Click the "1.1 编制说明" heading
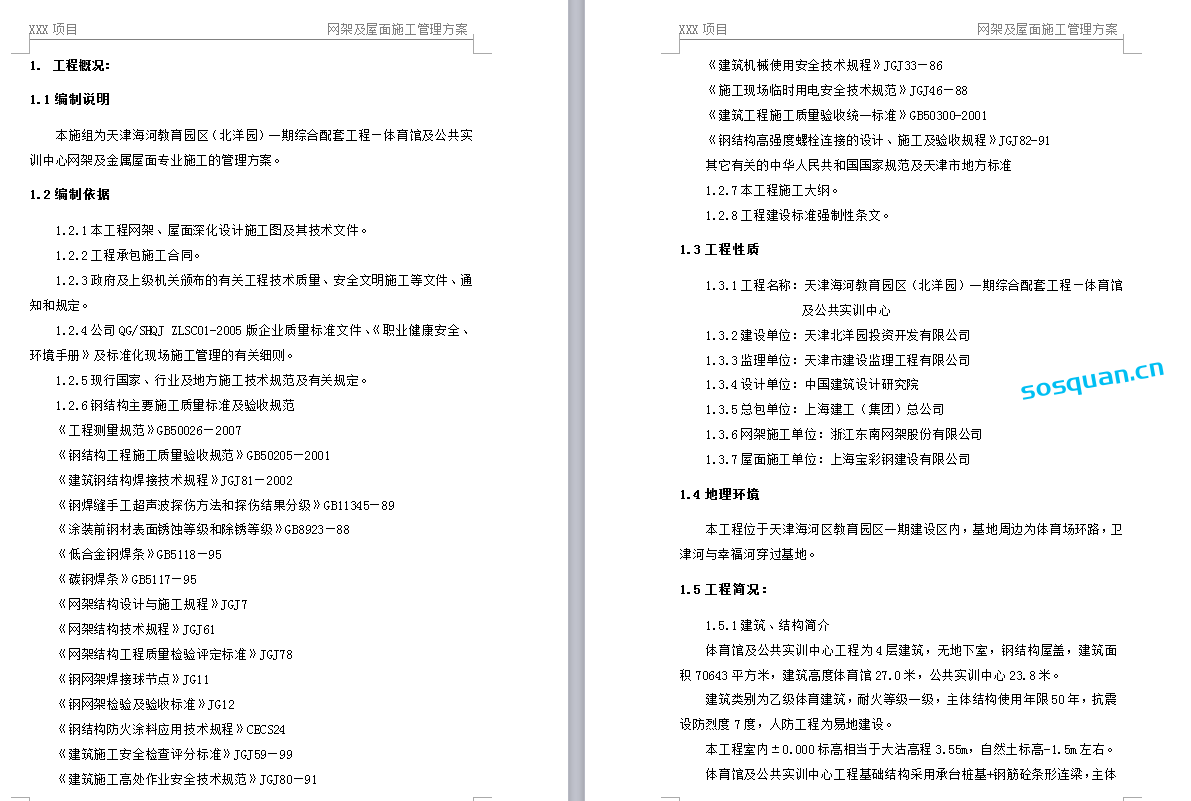 (70, 99)
